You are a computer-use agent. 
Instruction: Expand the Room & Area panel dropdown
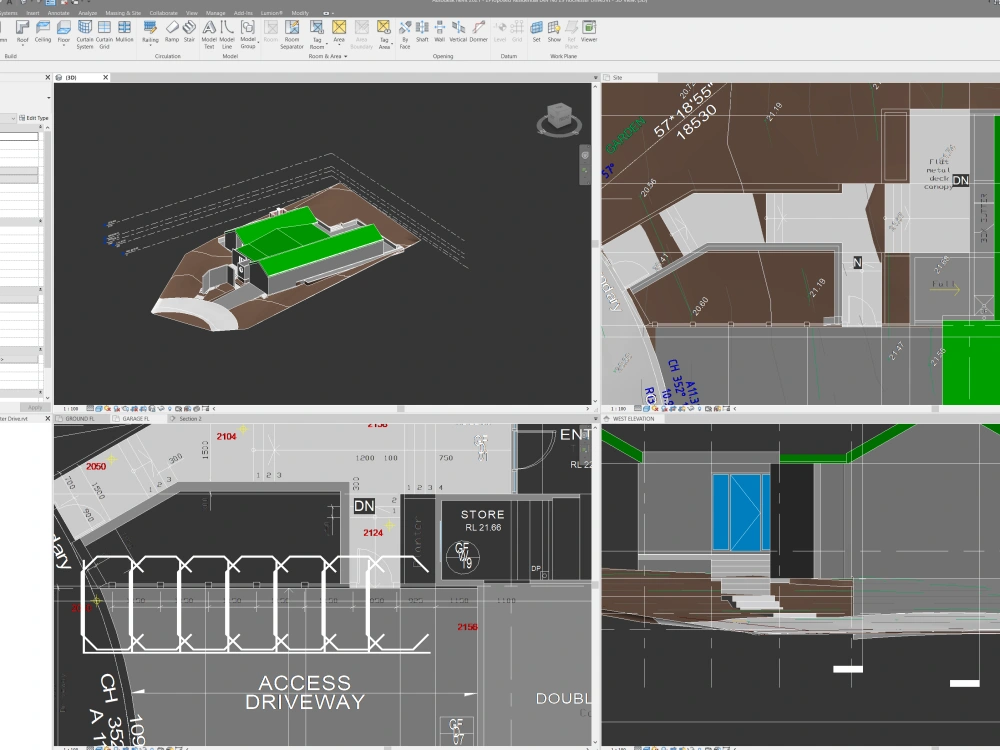click(x=345, y=56)
